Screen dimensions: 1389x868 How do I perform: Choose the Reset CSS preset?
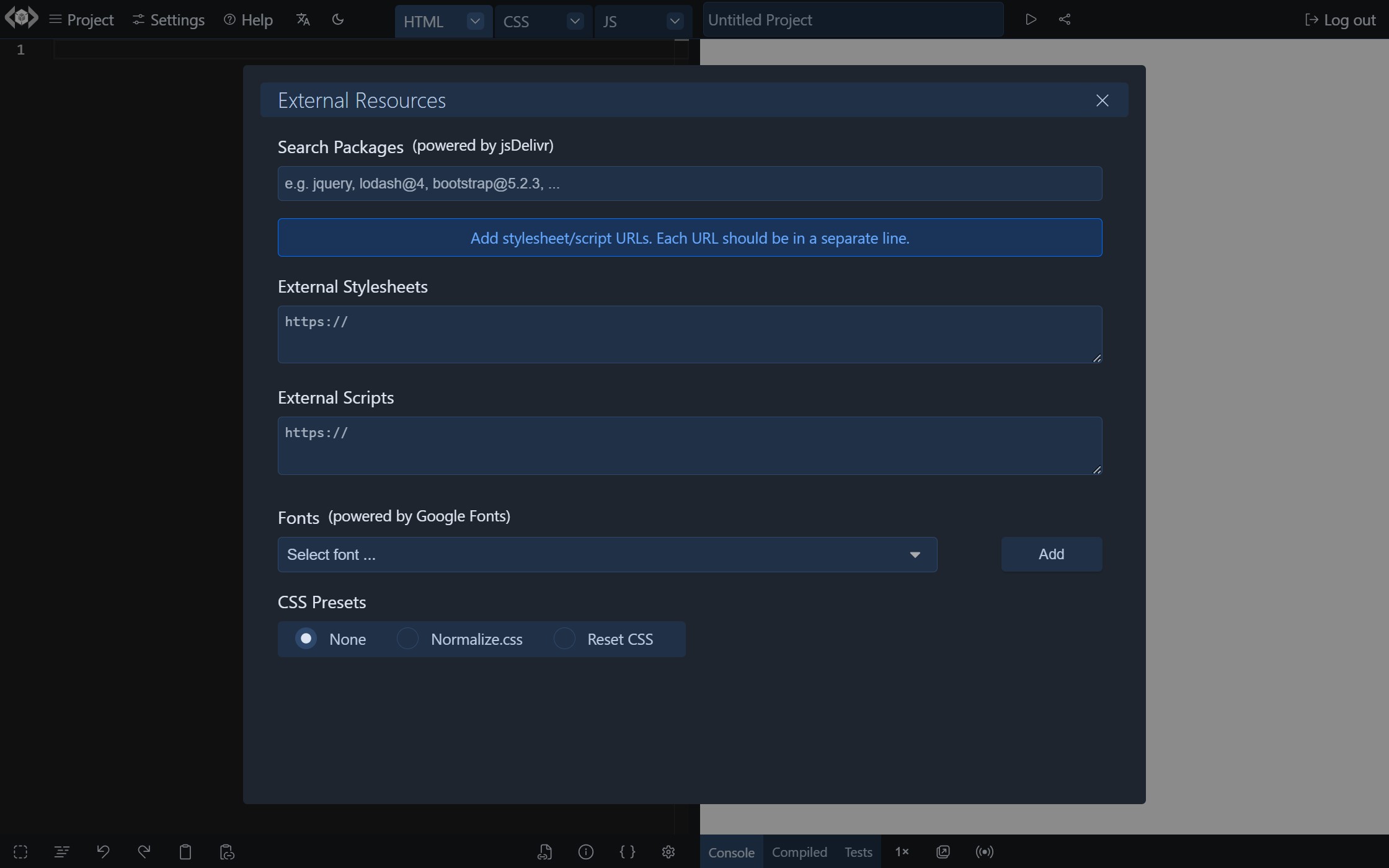click(x=564, y=639)
